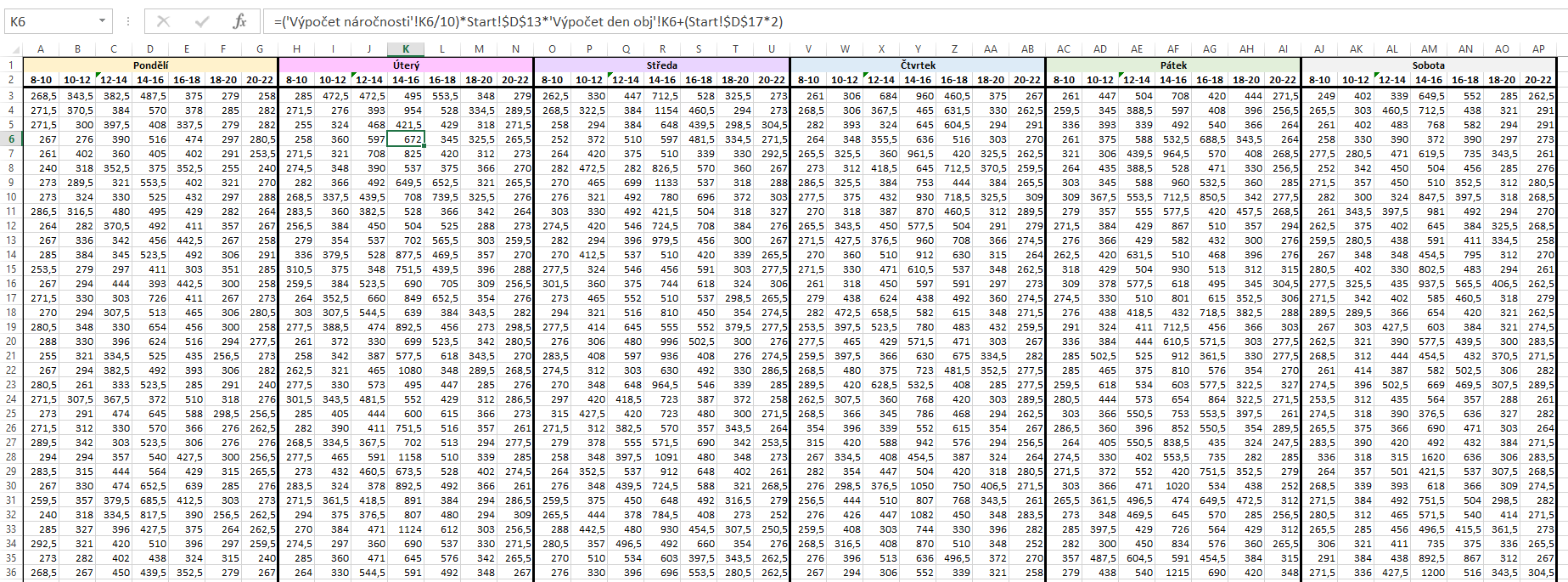
Task: Click the Select All corner triangle
Action: click(12, 49)
